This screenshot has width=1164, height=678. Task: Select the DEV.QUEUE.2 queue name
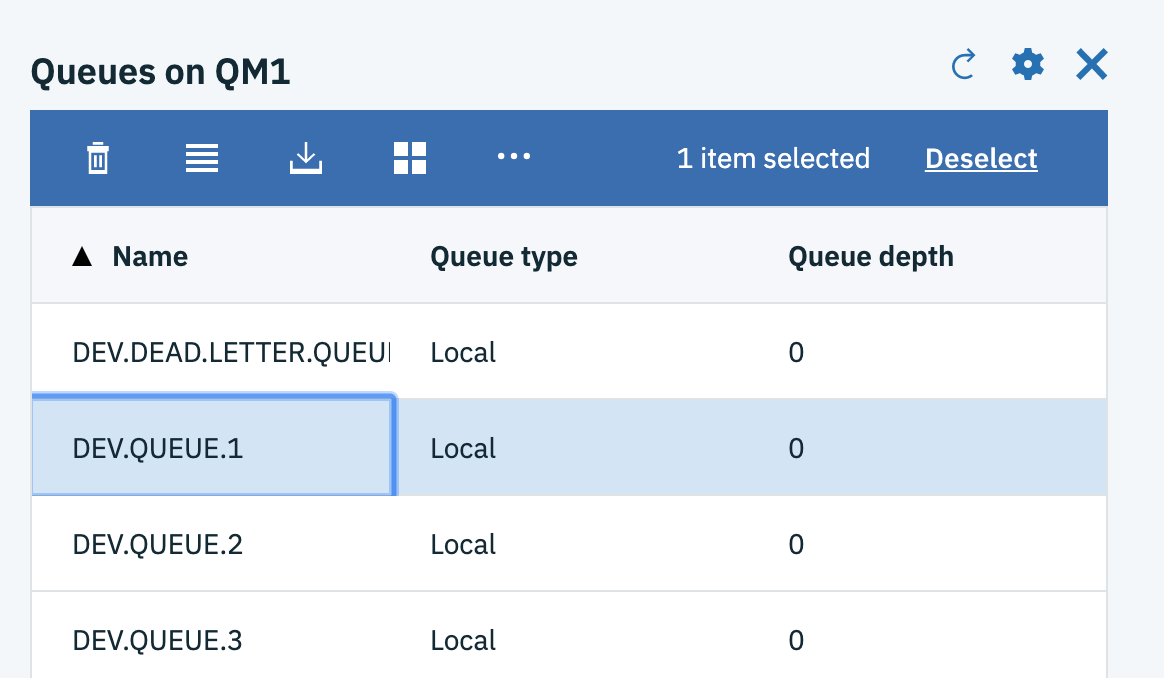click(x=158, y=545)
